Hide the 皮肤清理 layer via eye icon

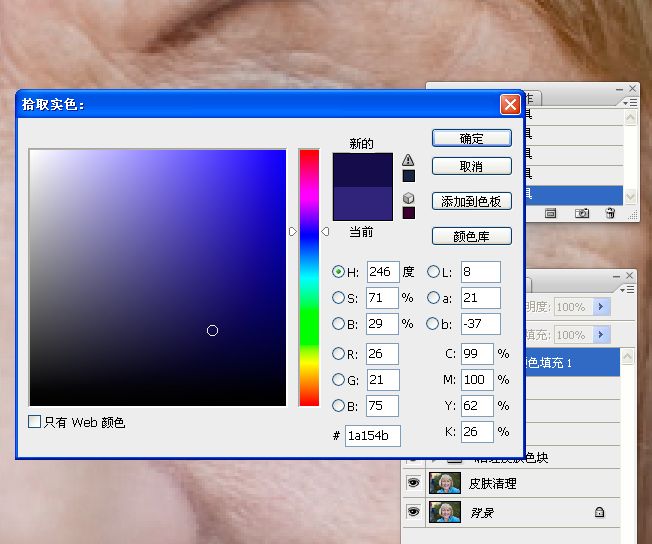pyautogui.click(x=413, y=482)
